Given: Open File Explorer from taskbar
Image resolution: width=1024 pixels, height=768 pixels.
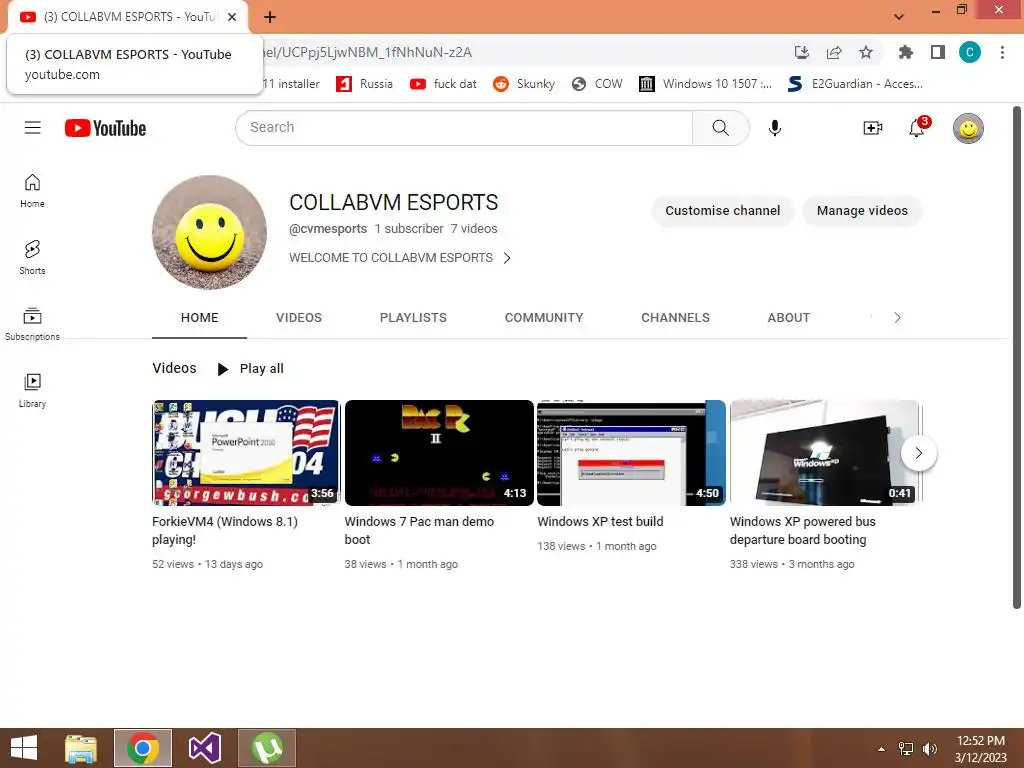Looking at the screenshot, I should click(x=81, y=748).
